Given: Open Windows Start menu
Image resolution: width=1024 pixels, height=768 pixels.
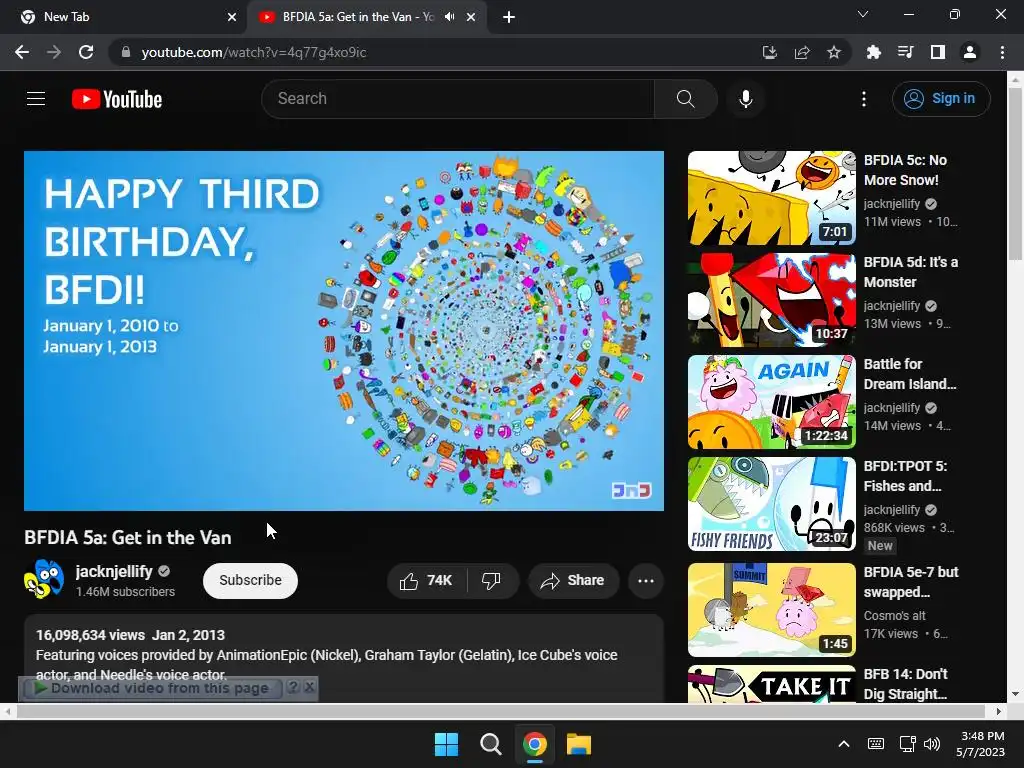Looking at the screenshot, I should [446, 744].
